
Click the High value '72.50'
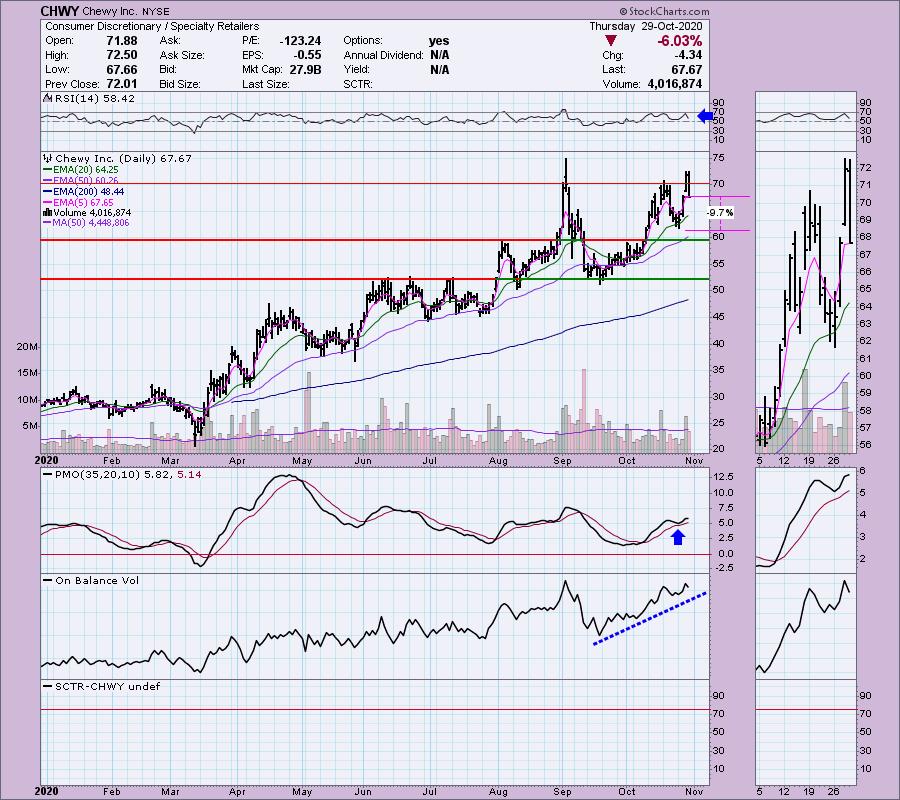pos(122,55)
